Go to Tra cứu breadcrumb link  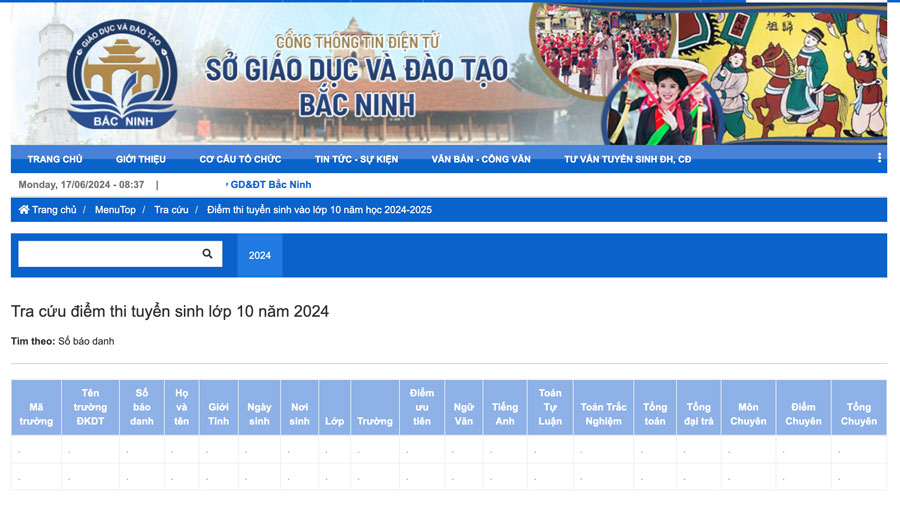(x=171, y=210)
